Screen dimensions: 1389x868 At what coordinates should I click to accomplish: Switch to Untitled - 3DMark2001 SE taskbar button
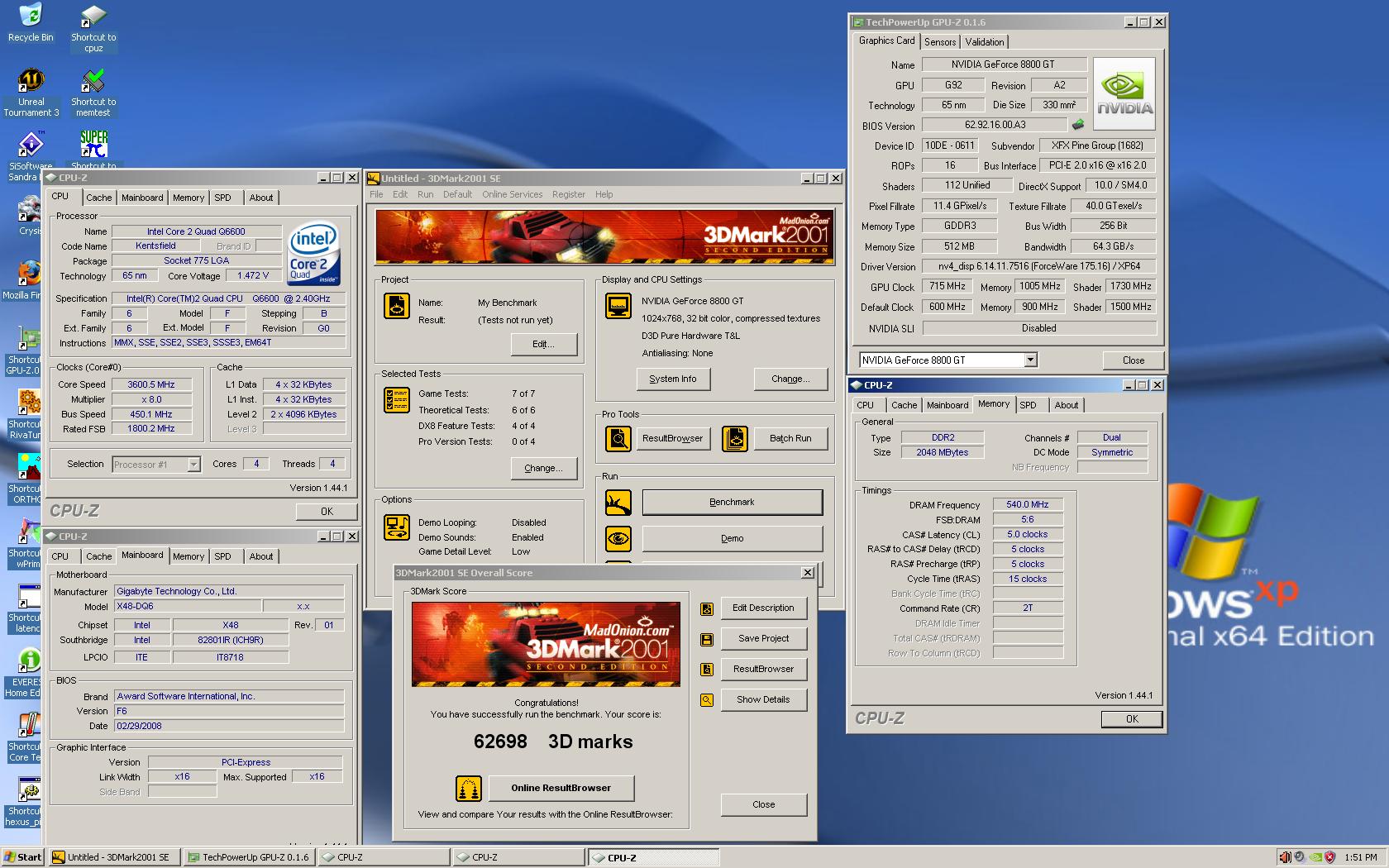tap(114, 857)
